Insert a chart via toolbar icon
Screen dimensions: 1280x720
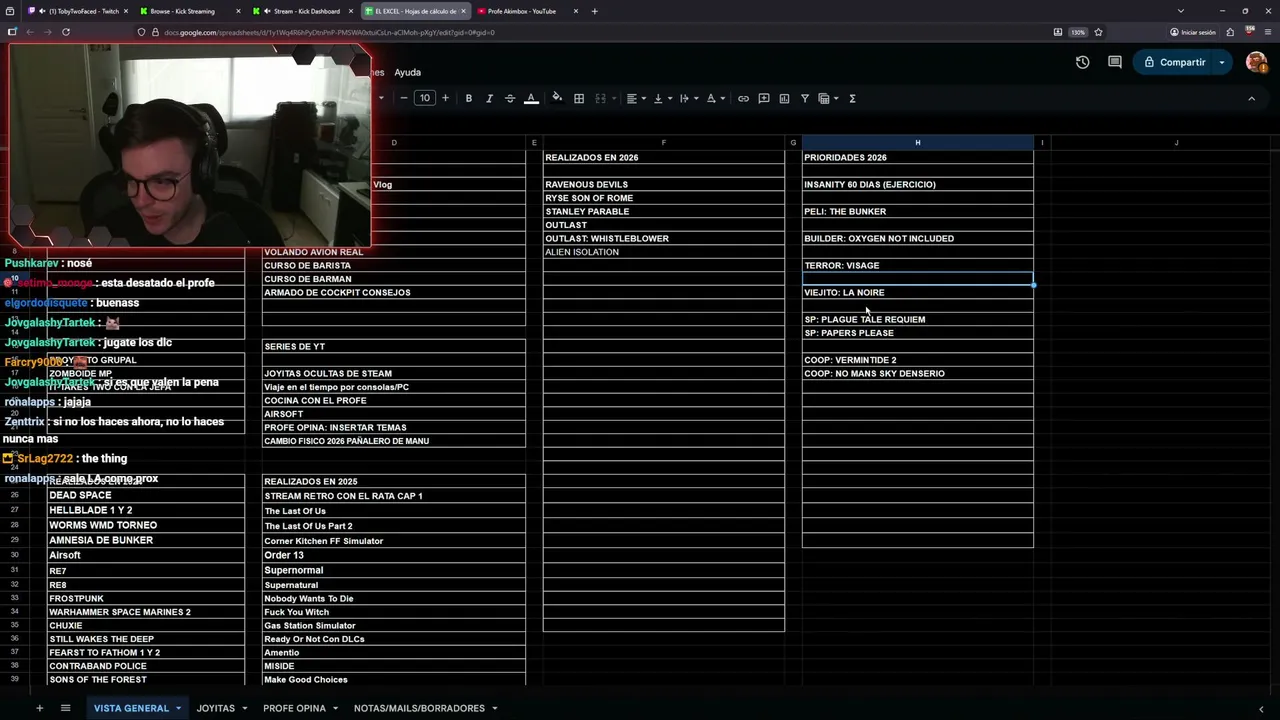(784, 98)
